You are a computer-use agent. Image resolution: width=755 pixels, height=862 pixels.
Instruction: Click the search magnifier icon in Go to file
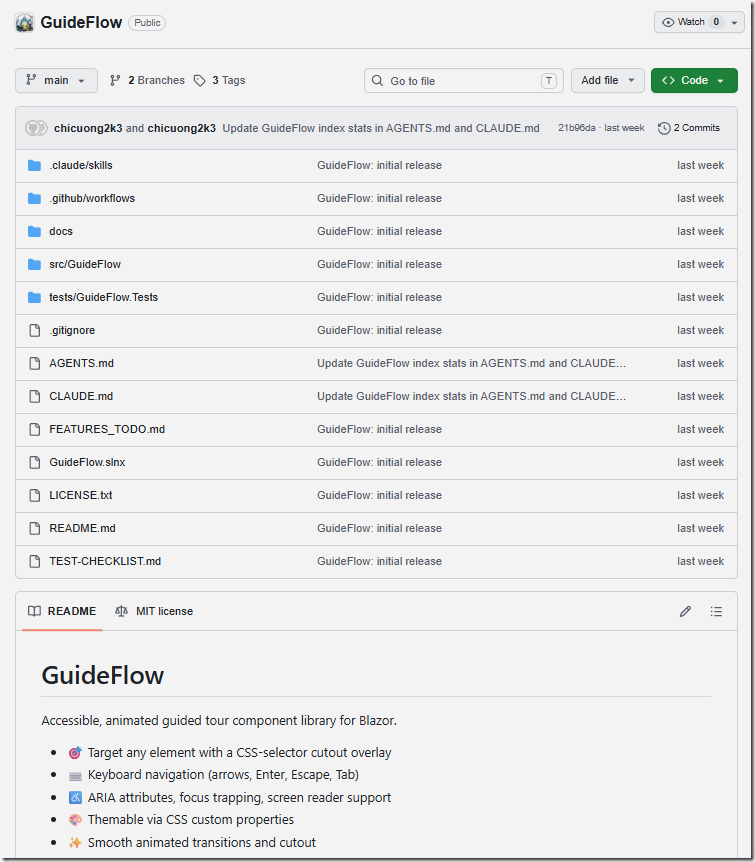click(377, 81)
